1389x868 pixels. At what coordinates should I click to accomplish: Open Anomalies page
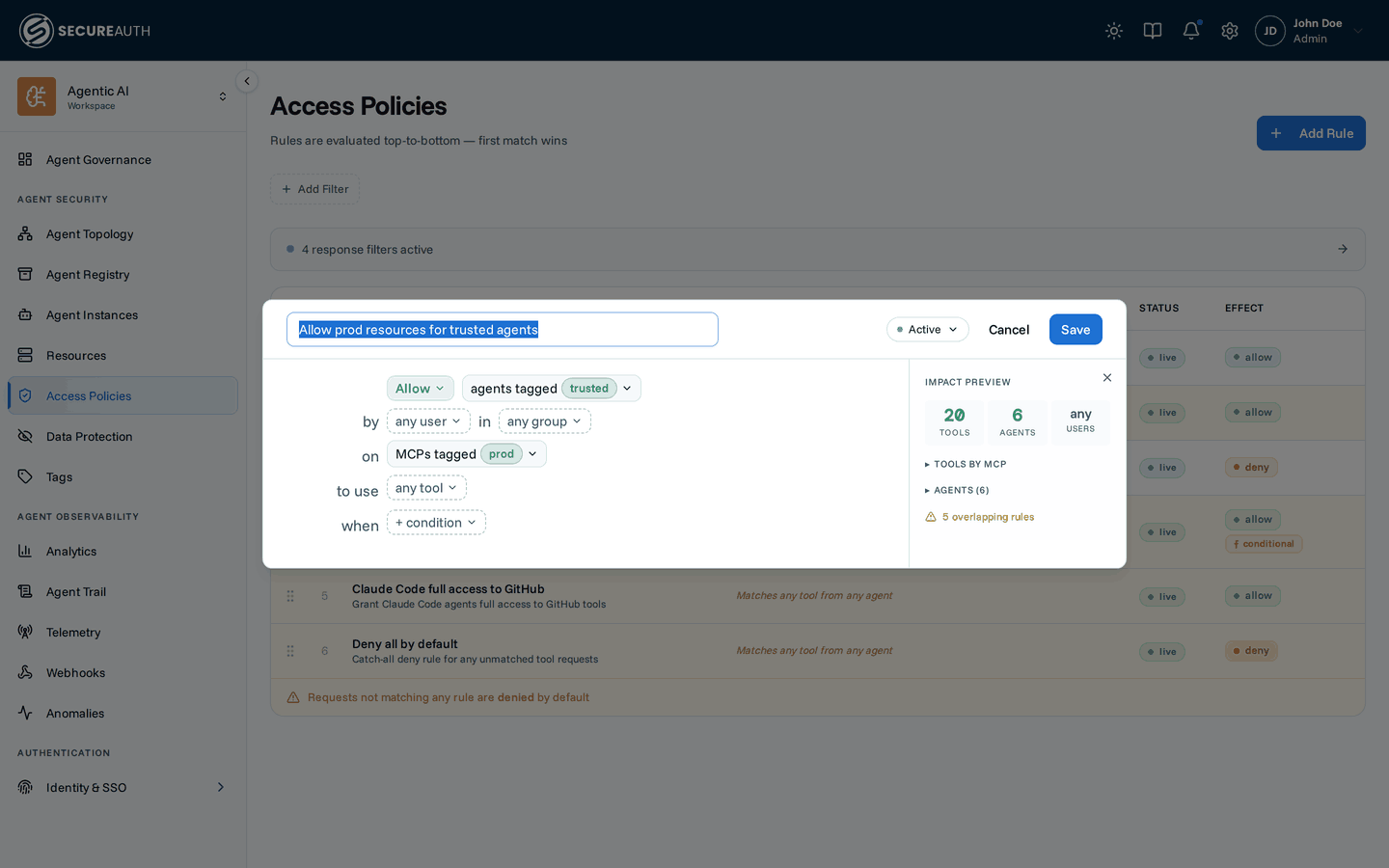[x=123, y=714]
